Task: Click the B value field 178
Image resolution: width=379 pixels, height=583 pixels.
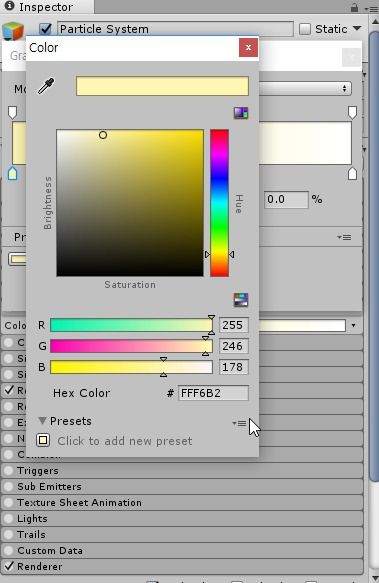Action: (234, 367)
